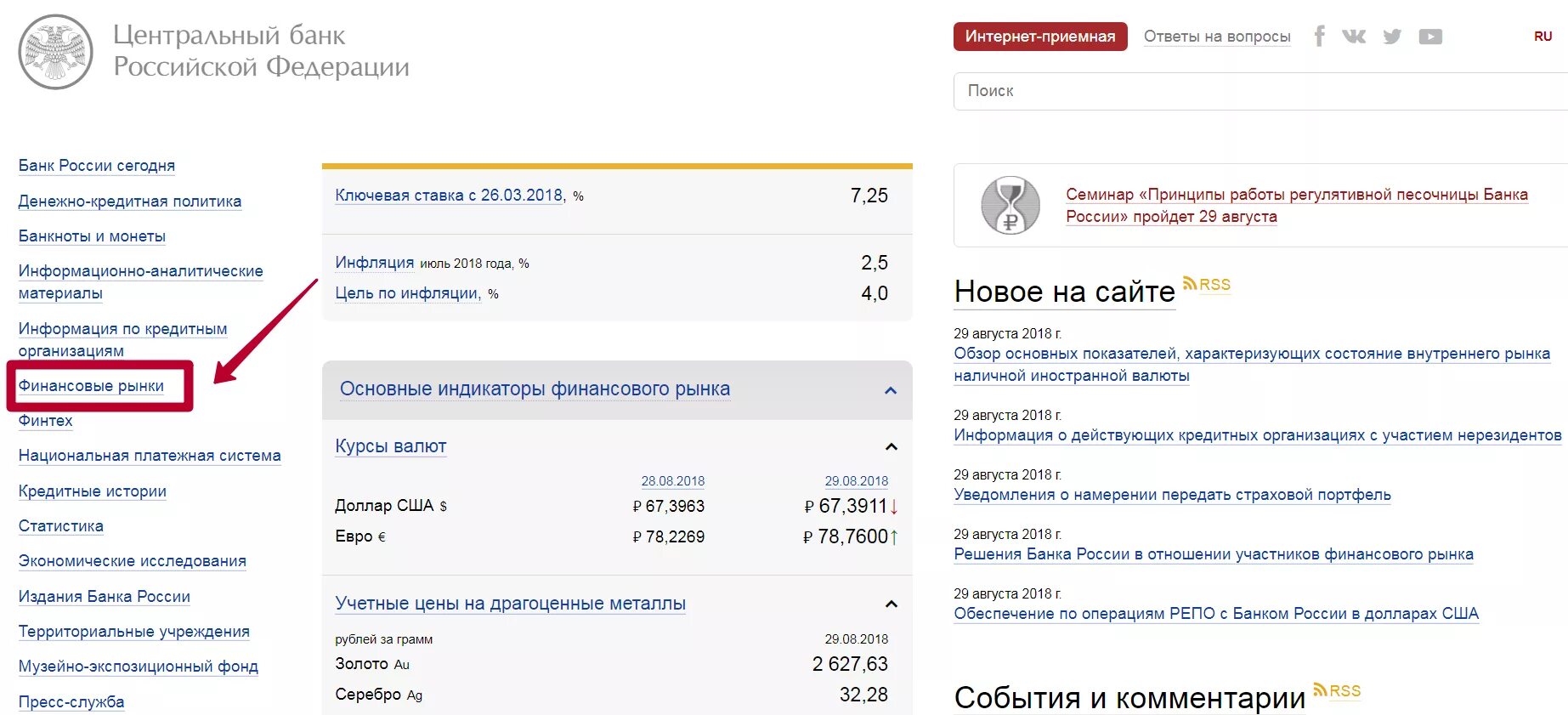Open the YouTube social icon
The image size is (1568, 715).
[x=1430, y=37]
